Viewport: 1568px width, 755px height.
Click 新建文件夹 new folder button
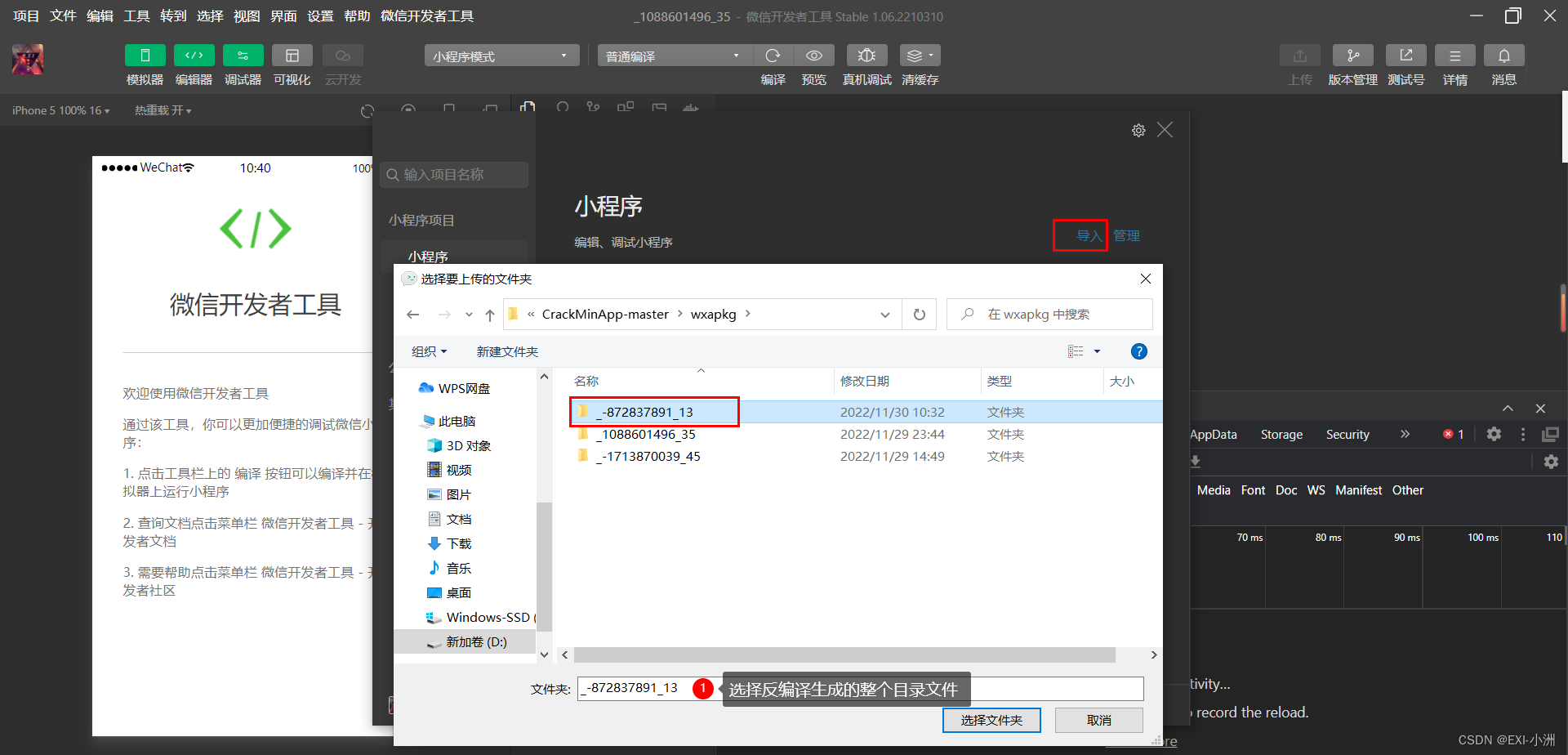click(x=507, y=351)
